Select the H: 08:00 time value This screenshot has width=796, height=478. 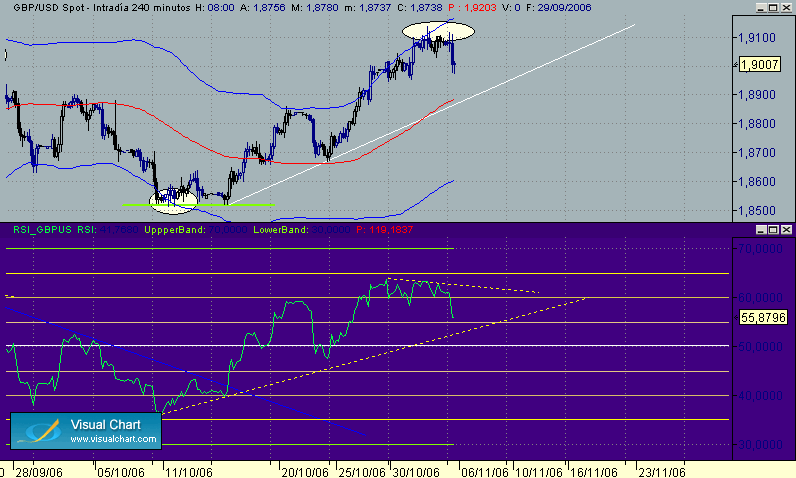tap(215, 8)
